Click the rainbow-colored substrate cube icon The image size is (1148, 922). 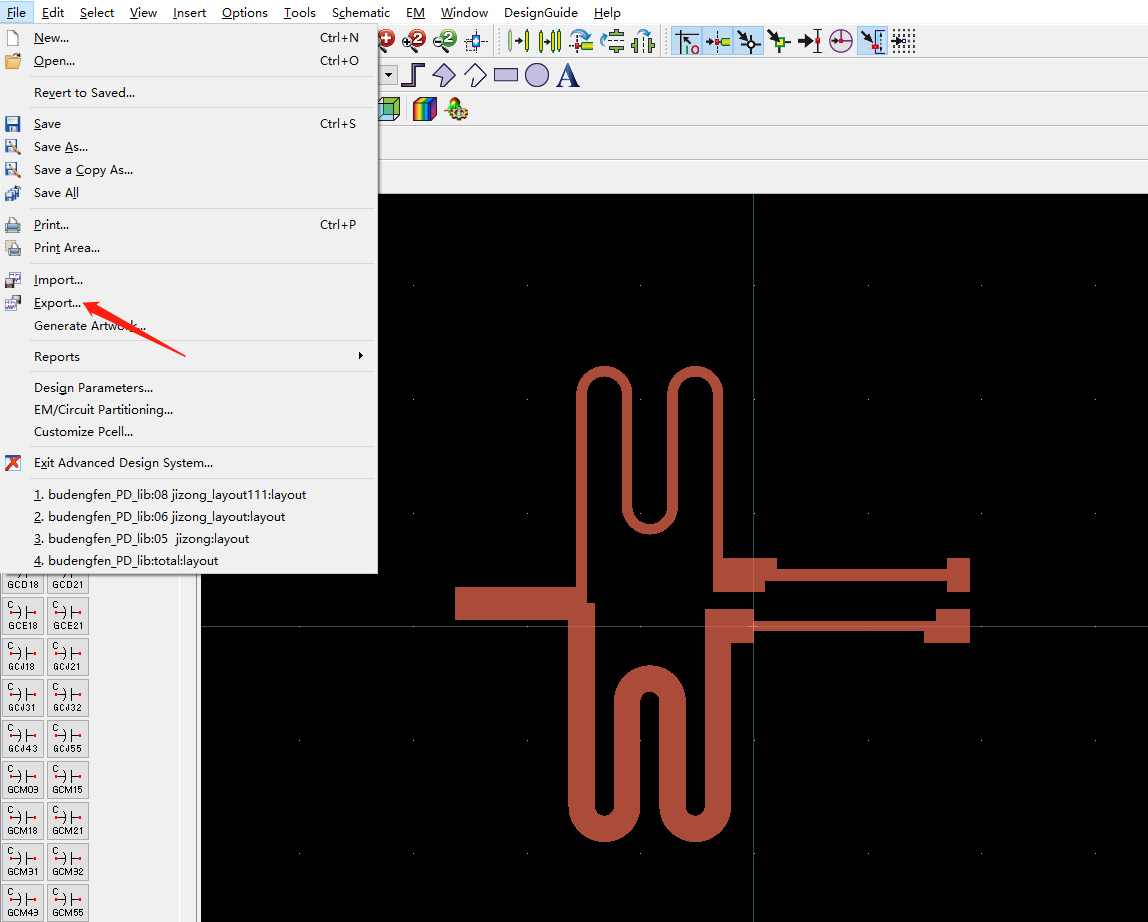[425, 110]
